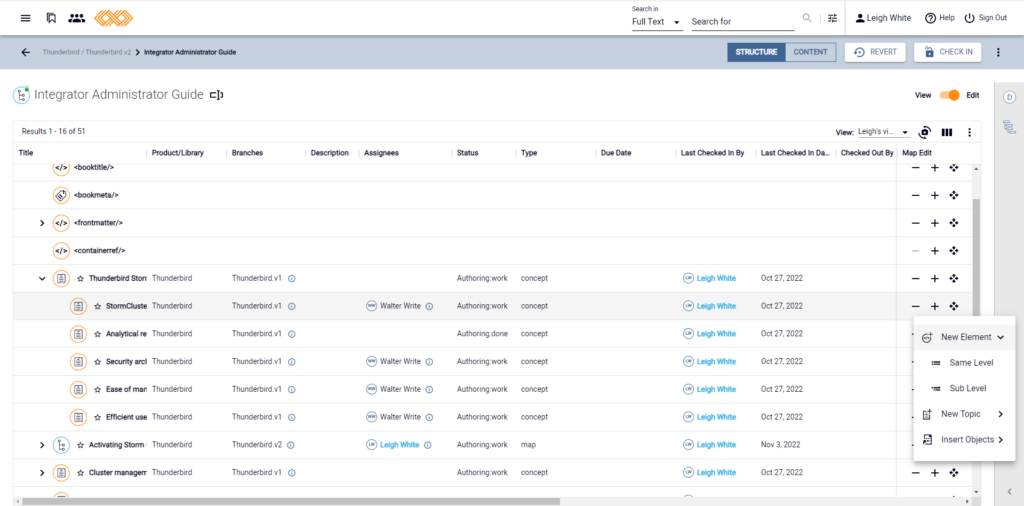Image resolution: width=1024 pixels, height=506 pixels.
Task: Collapse the Thunderbird Storm row
Action: click(x=42, y=278)
